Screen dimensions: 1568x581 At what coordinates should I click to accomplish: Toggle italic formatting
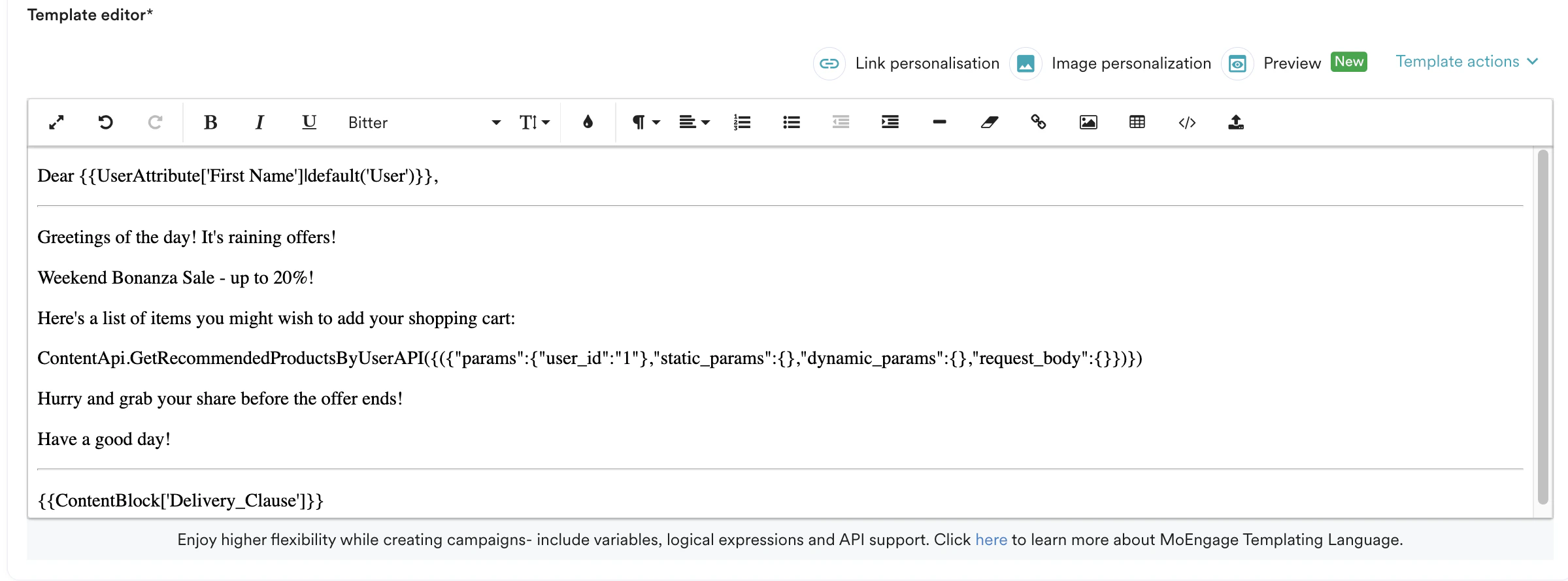(259, 122)
